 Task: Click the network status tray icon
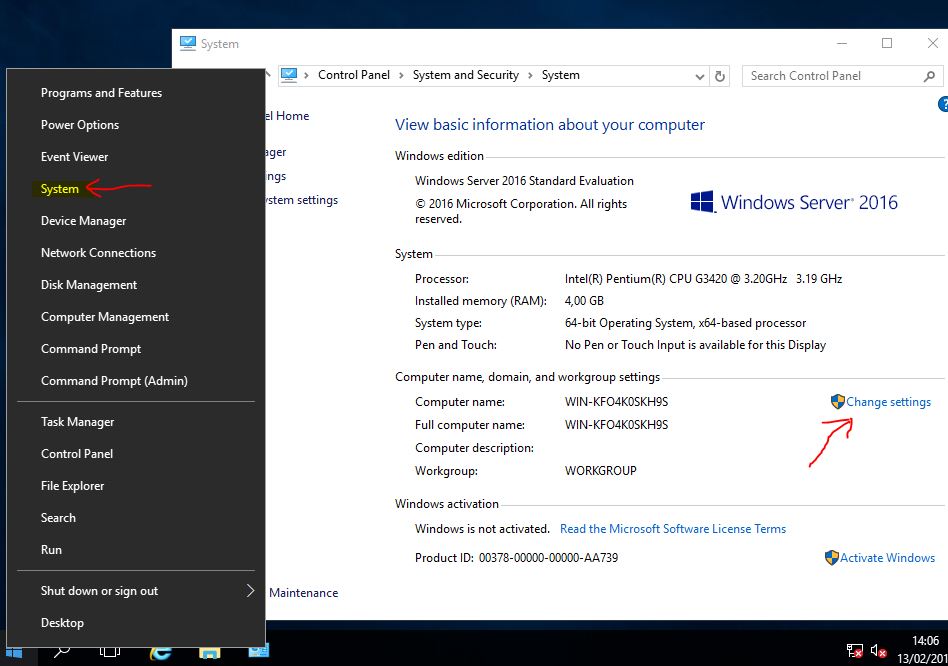pos(855,651)
